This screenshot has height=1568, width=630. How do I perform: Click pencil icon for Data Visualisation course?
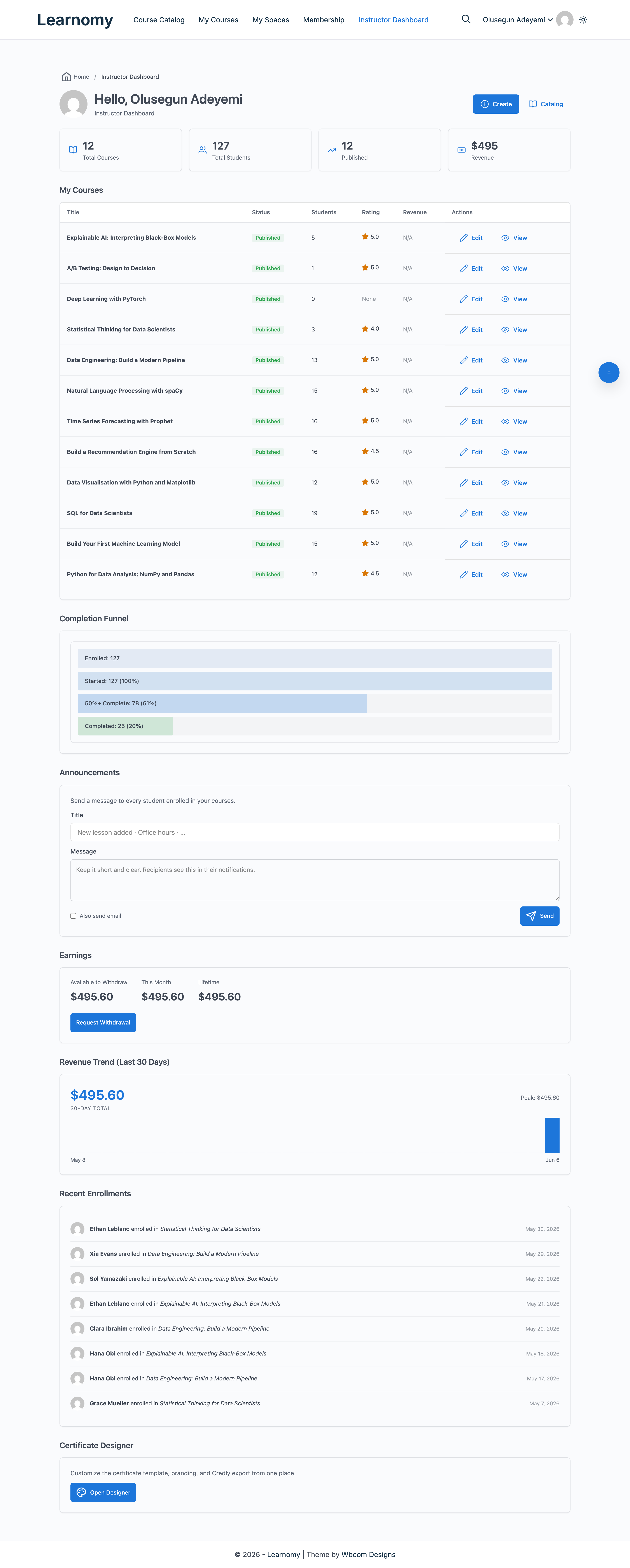tap(464, 483)
